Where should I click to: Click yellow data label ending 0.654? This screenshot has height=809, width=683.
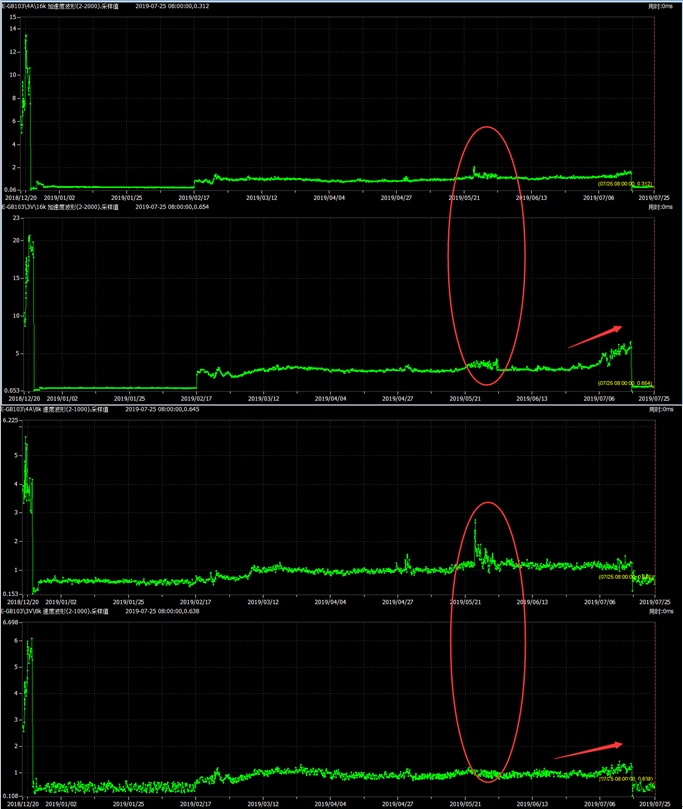coord(625,382)
